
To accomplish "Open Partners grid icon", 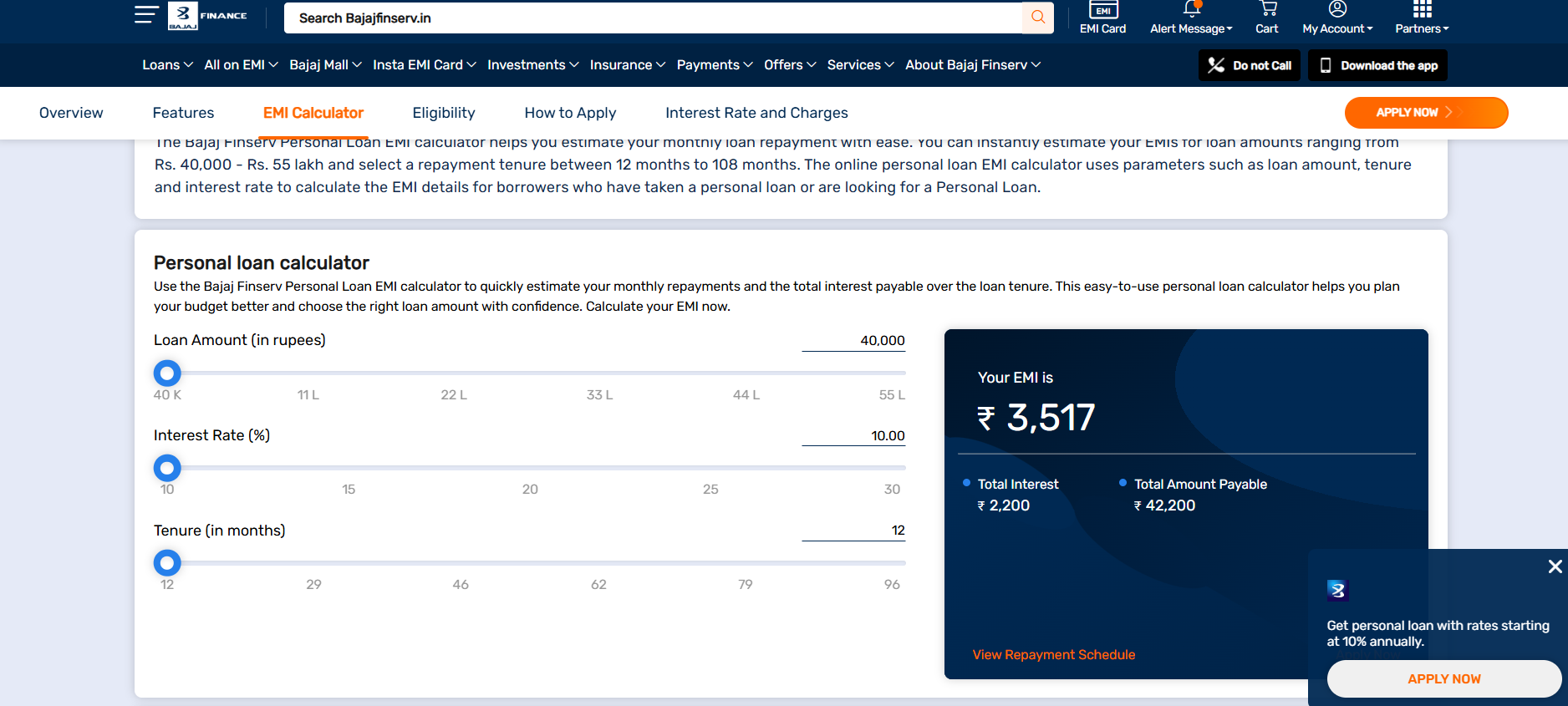I will coord(1423,9).
